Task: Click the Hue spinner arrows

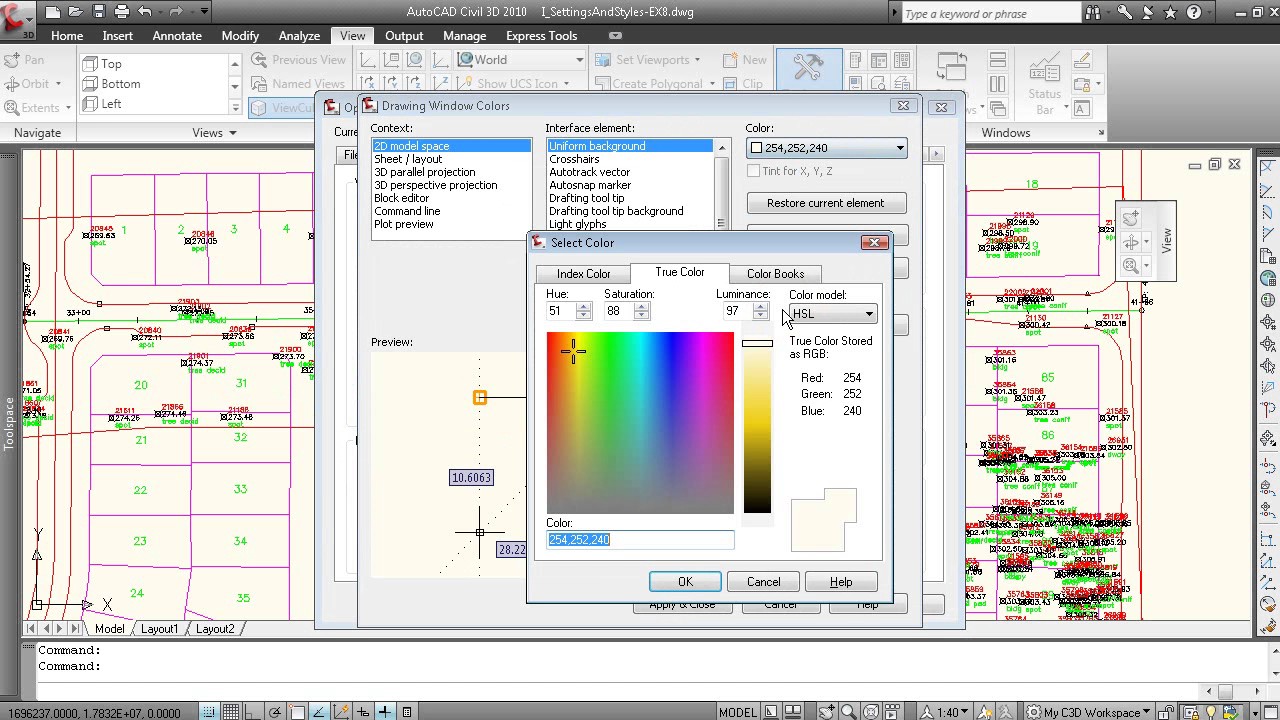Action: (x=583, y=312)
